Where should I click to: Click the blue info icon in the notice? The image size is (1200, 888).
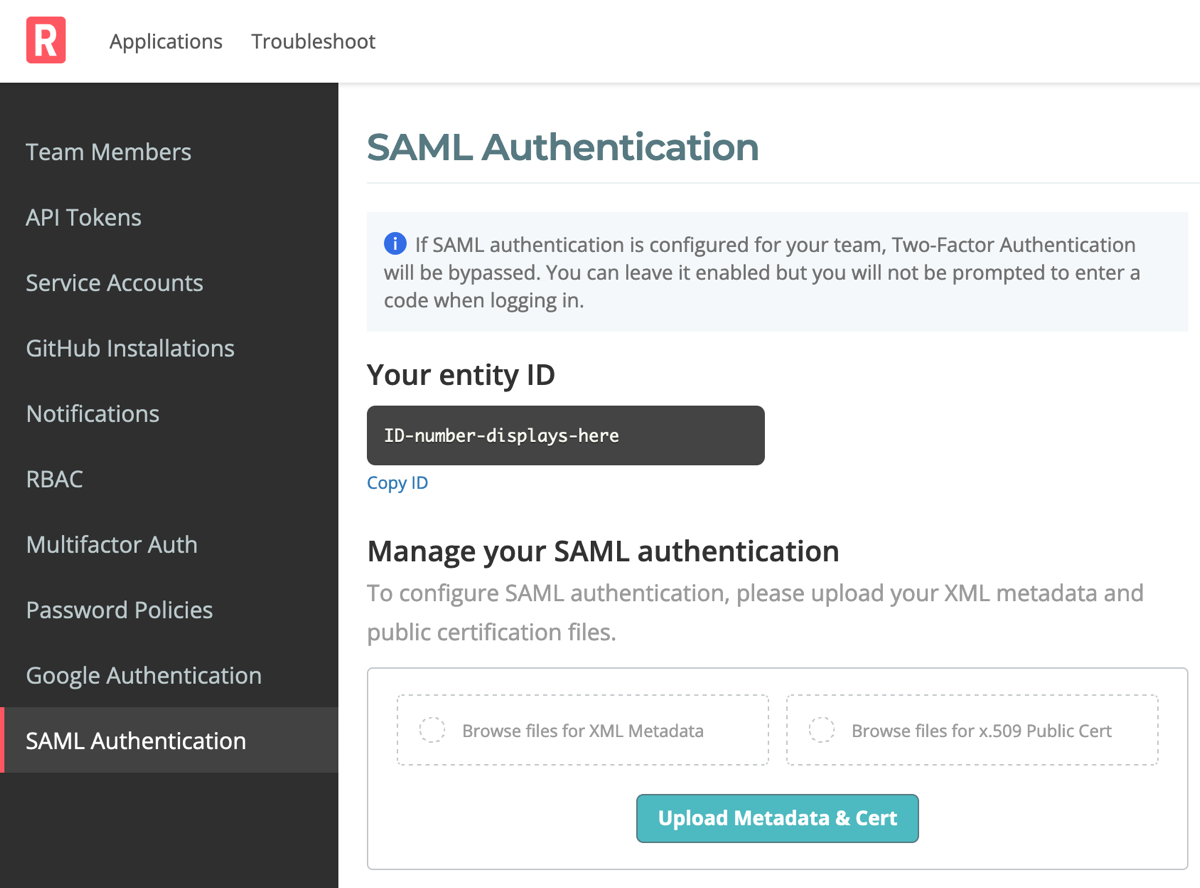click(x=395, y=243)
